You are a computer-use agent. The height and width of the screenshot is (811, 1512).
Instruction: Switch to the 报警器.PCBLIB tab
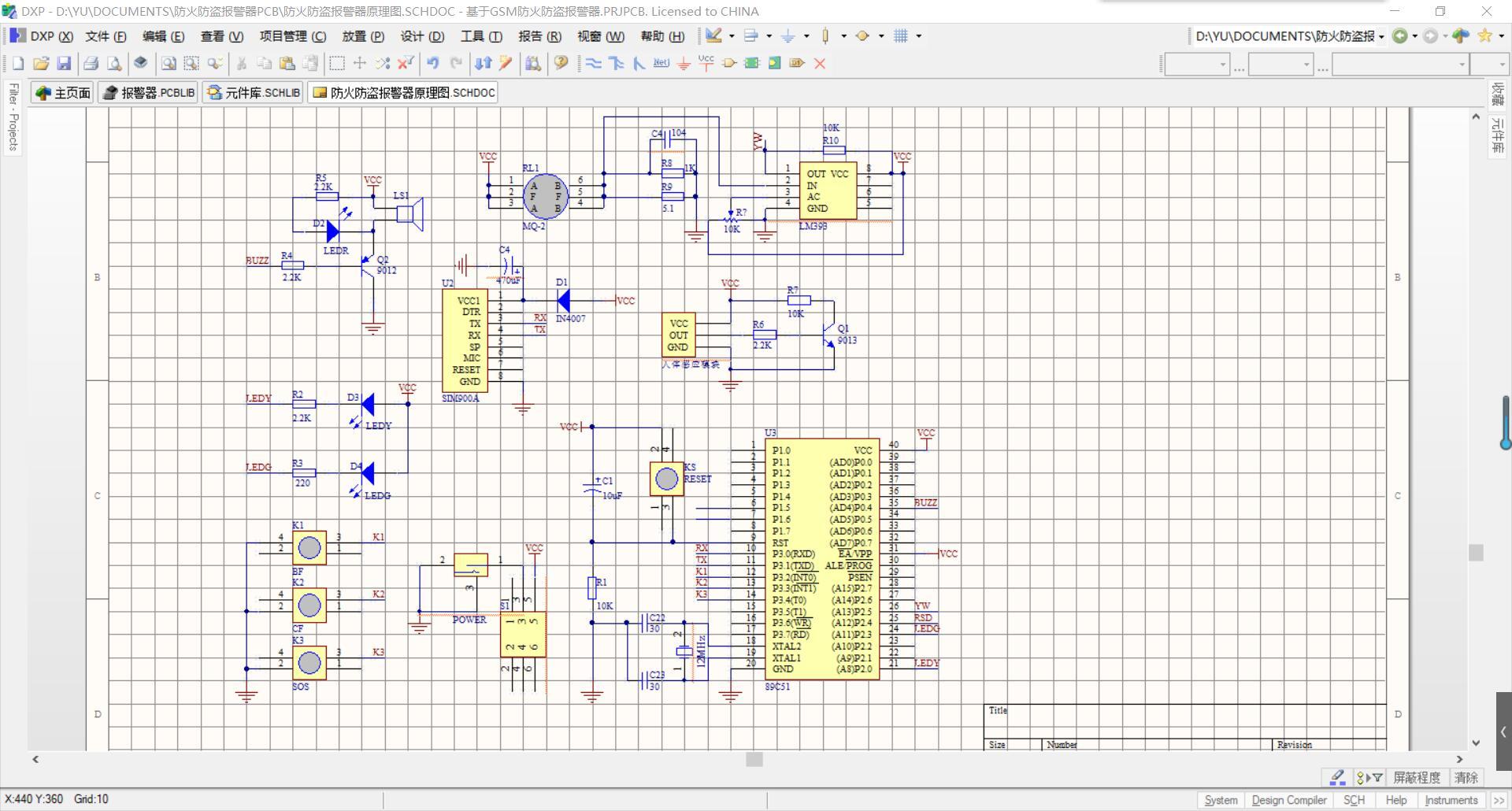148,93
